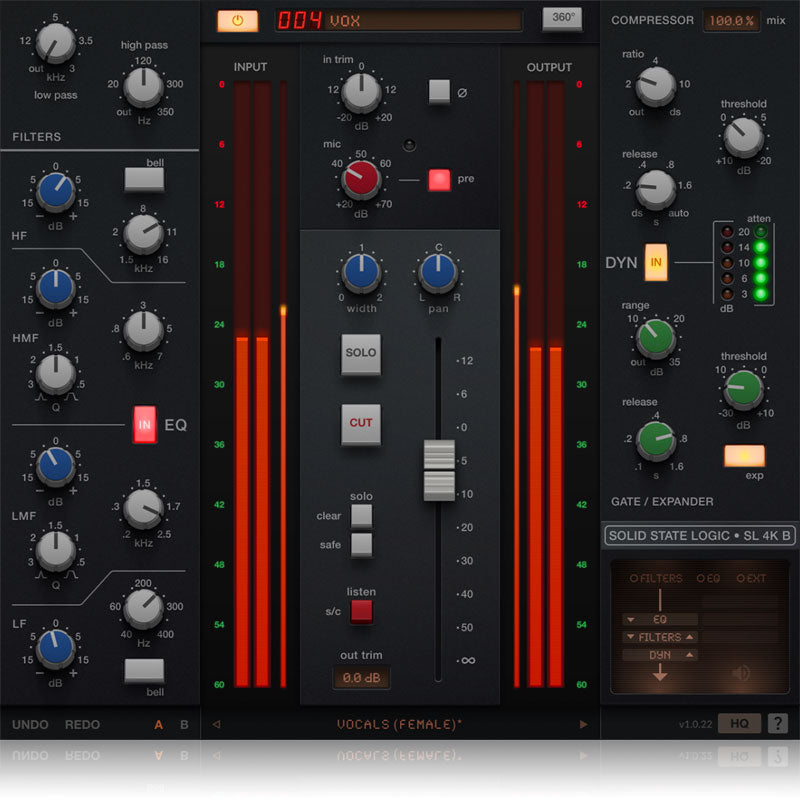The height and width of the screenshot is (800, 800).
Task: Click the high pass filter knob
Action: (144, 87)
